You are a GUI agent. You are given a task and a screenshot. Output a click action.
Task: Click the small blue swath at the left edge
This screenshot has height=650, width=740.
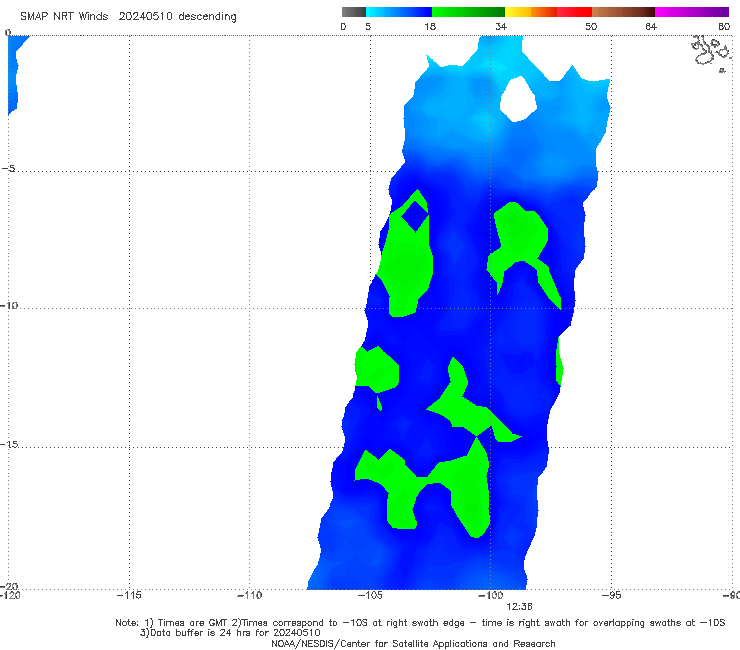coord(13,73)
